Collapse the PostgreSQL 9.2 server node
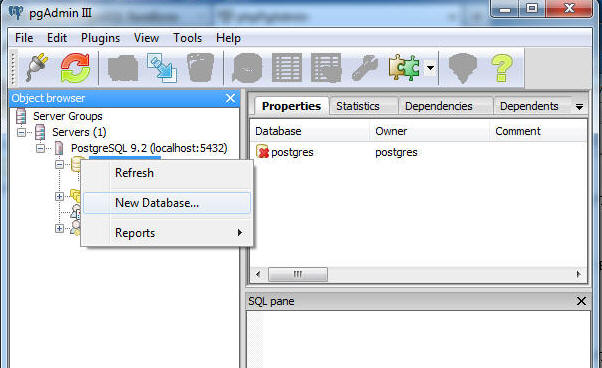 coord(40,148)
